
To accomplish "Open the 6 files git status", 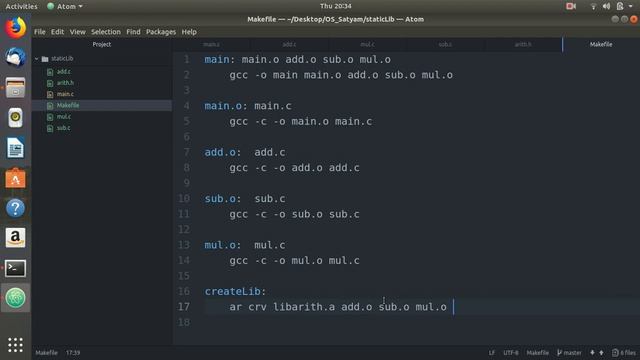I will (x=624, y=353).
